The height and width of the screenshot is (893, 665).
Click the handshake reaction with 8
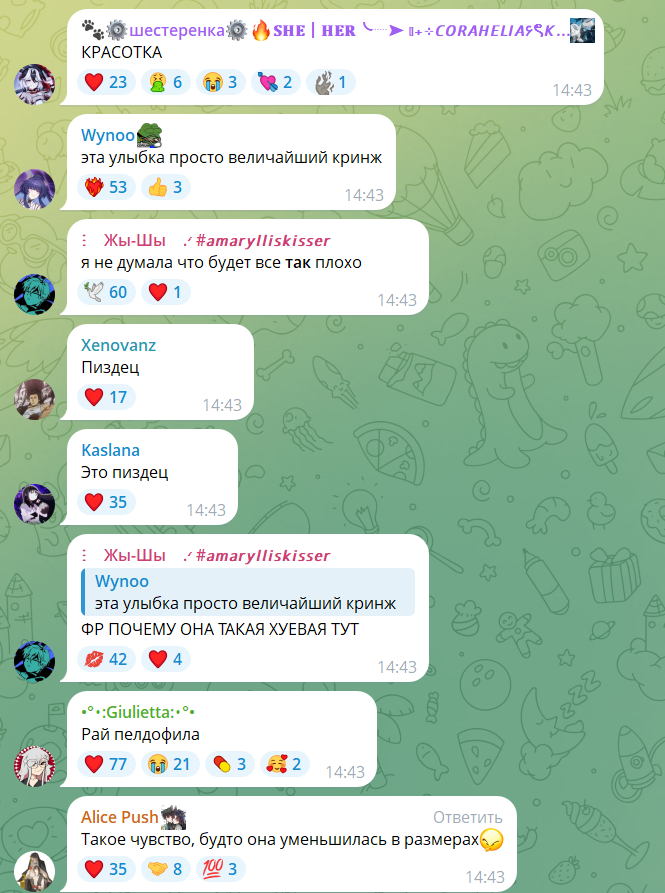point(165,869)
